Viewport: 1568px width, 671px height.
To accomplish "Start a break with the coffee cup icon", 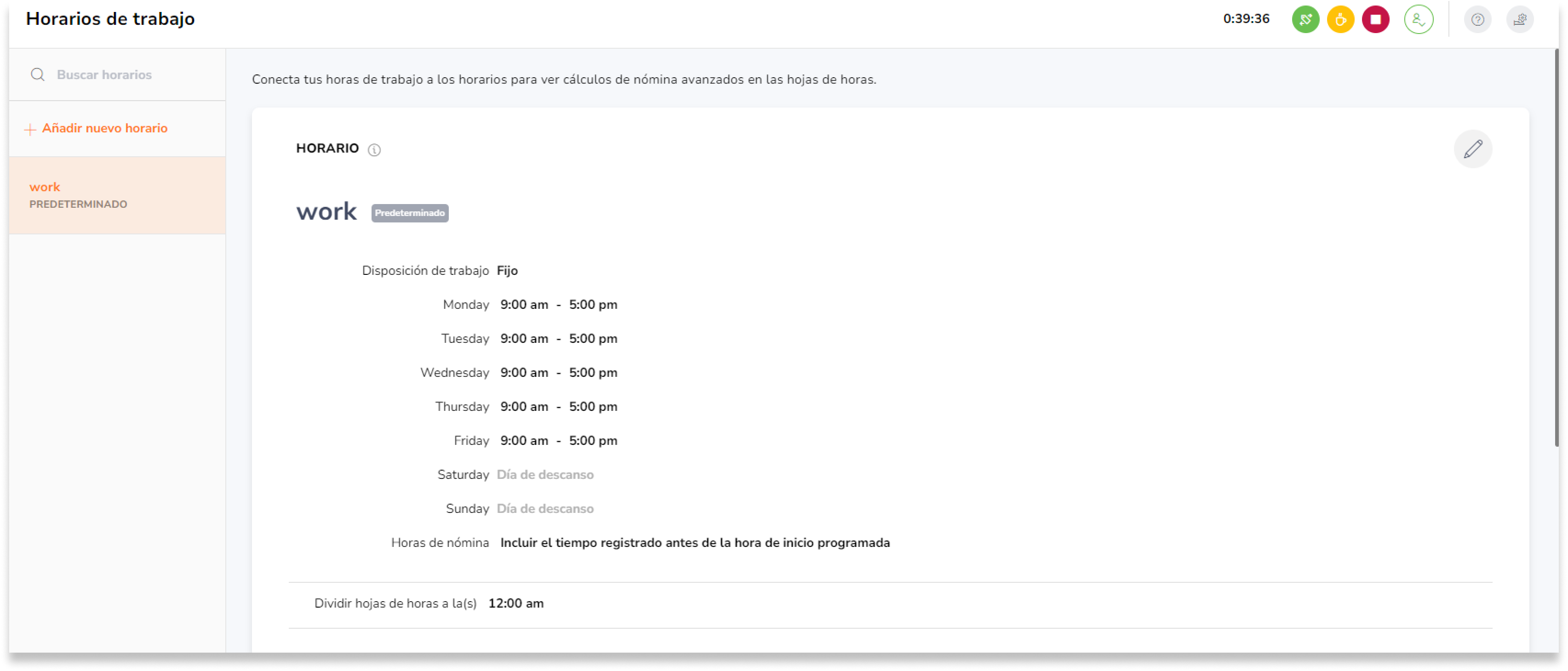I will (1340, 19).
